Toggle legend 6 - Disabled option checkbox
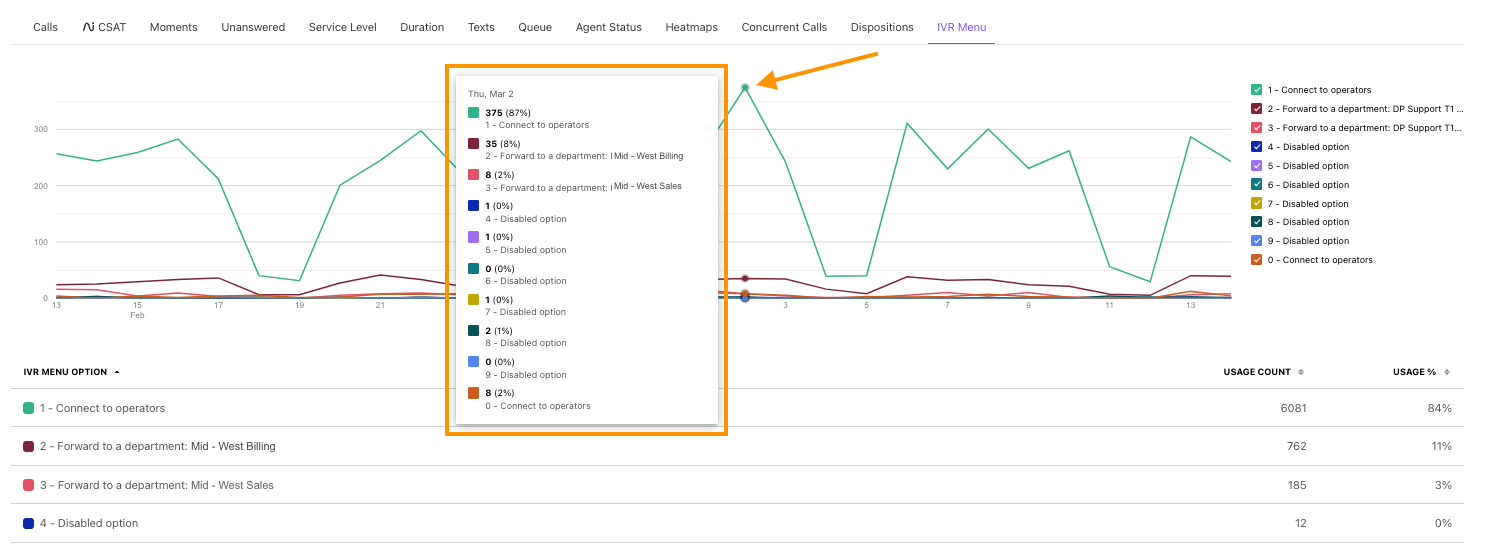 coord(1257,185)
